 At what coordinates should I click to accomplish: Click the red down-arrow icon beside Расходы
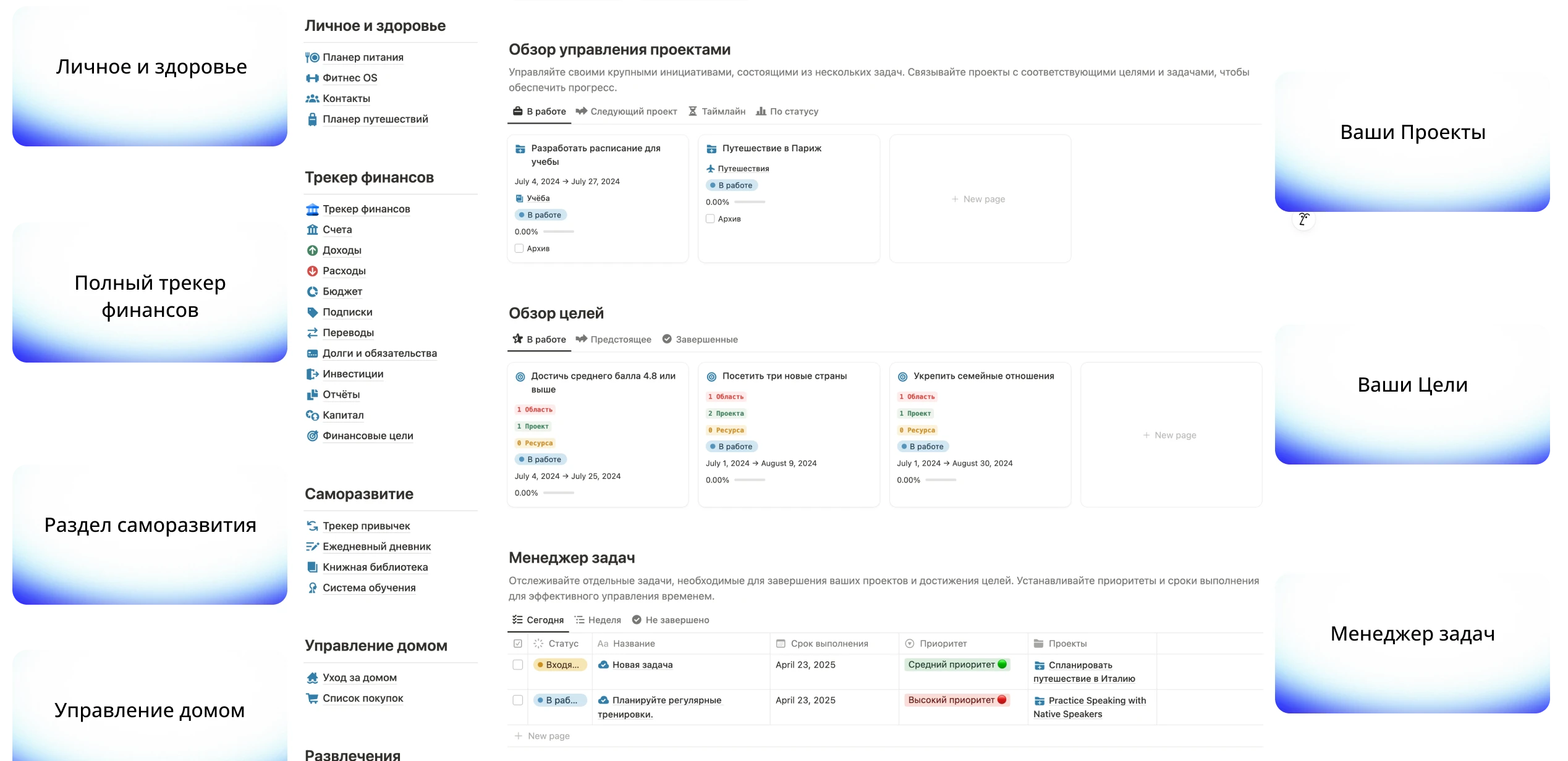point(312,271)
